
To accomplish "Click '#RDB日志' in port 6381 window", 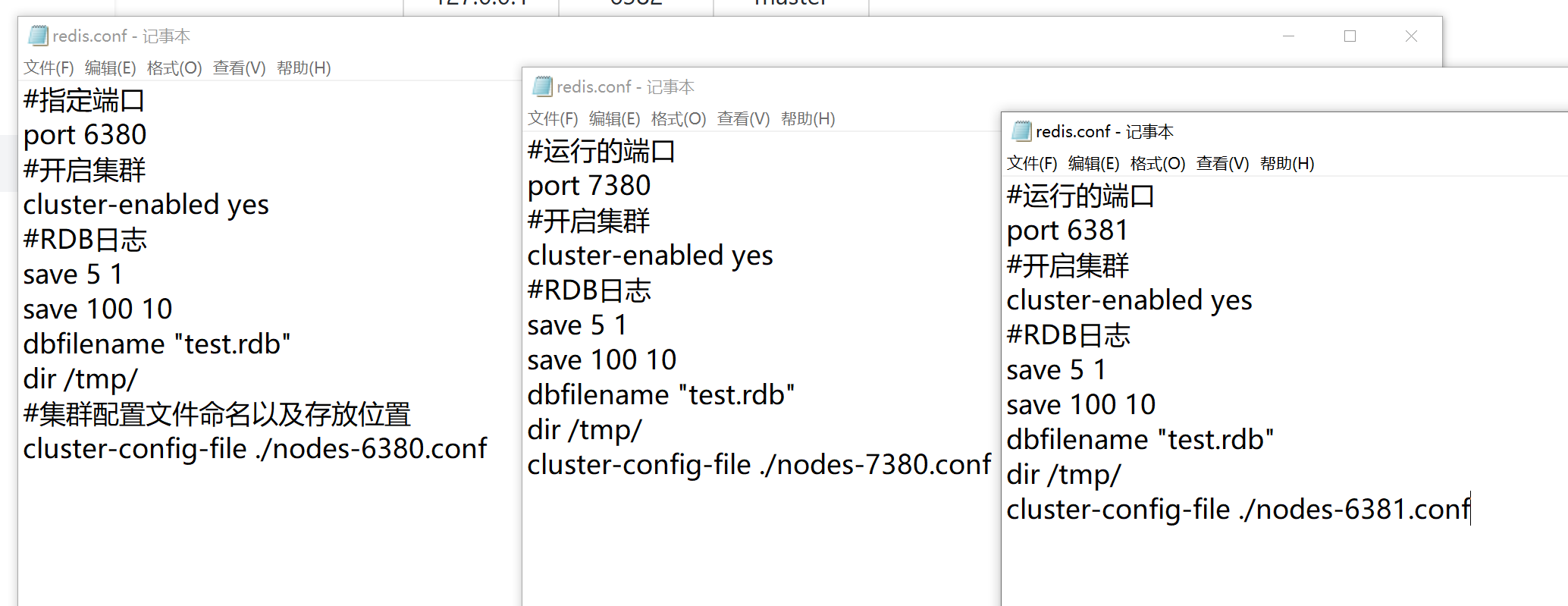I will click(1068, 335).
